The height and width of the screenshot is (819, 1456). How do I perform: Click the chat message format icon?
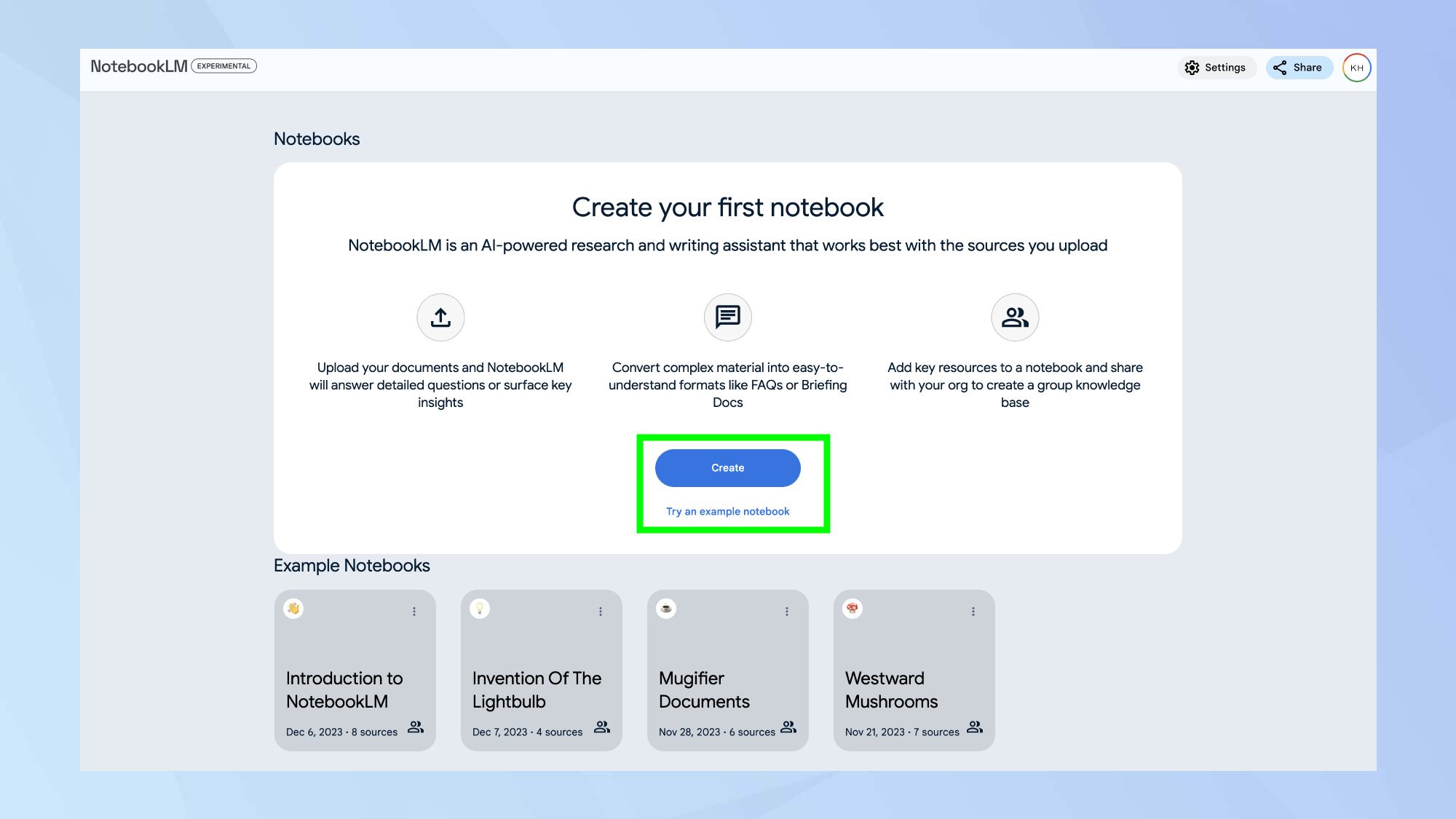[x=727, y=317]
